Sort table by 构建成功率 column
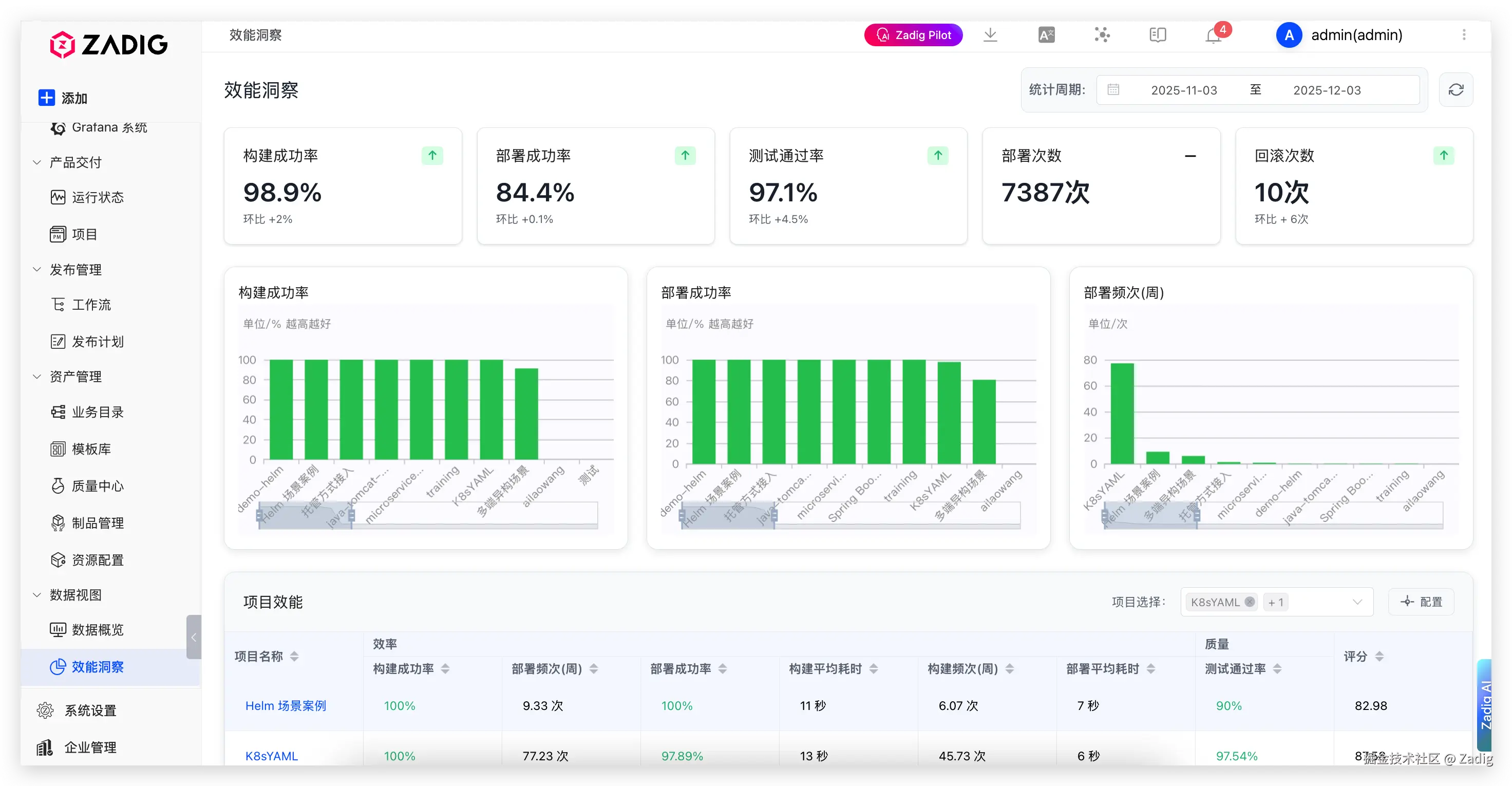 pyautogui.click(x=445, y=668)
